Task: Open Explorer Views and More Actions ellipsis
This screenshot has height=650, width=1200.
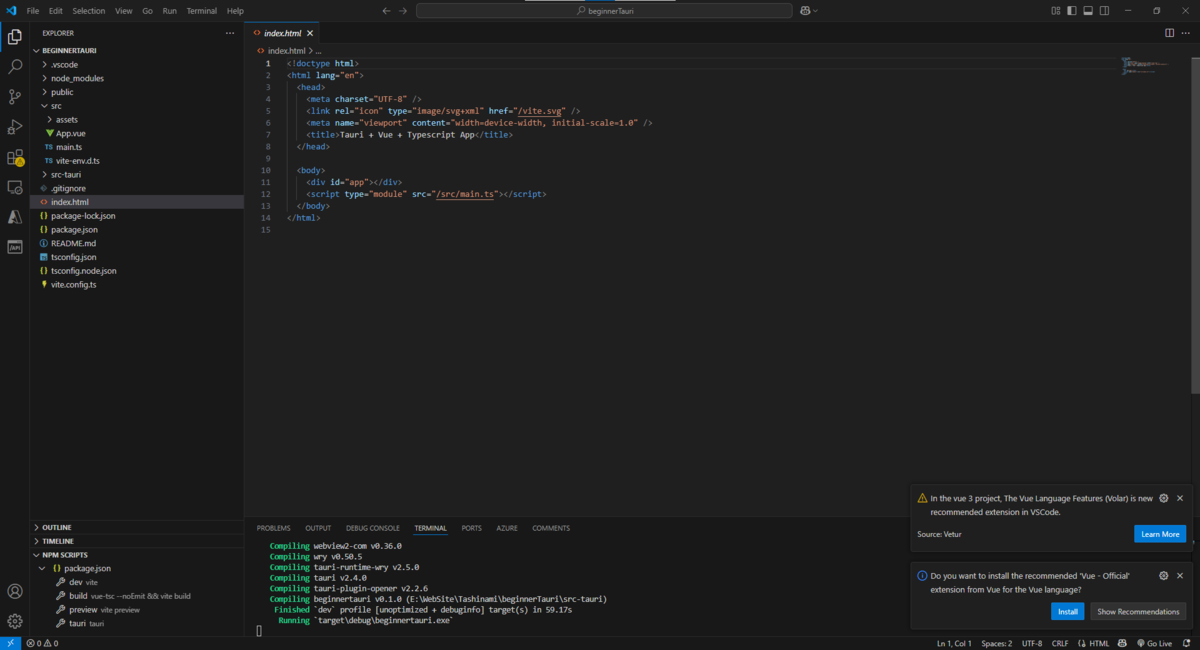Action: (230, 33)
